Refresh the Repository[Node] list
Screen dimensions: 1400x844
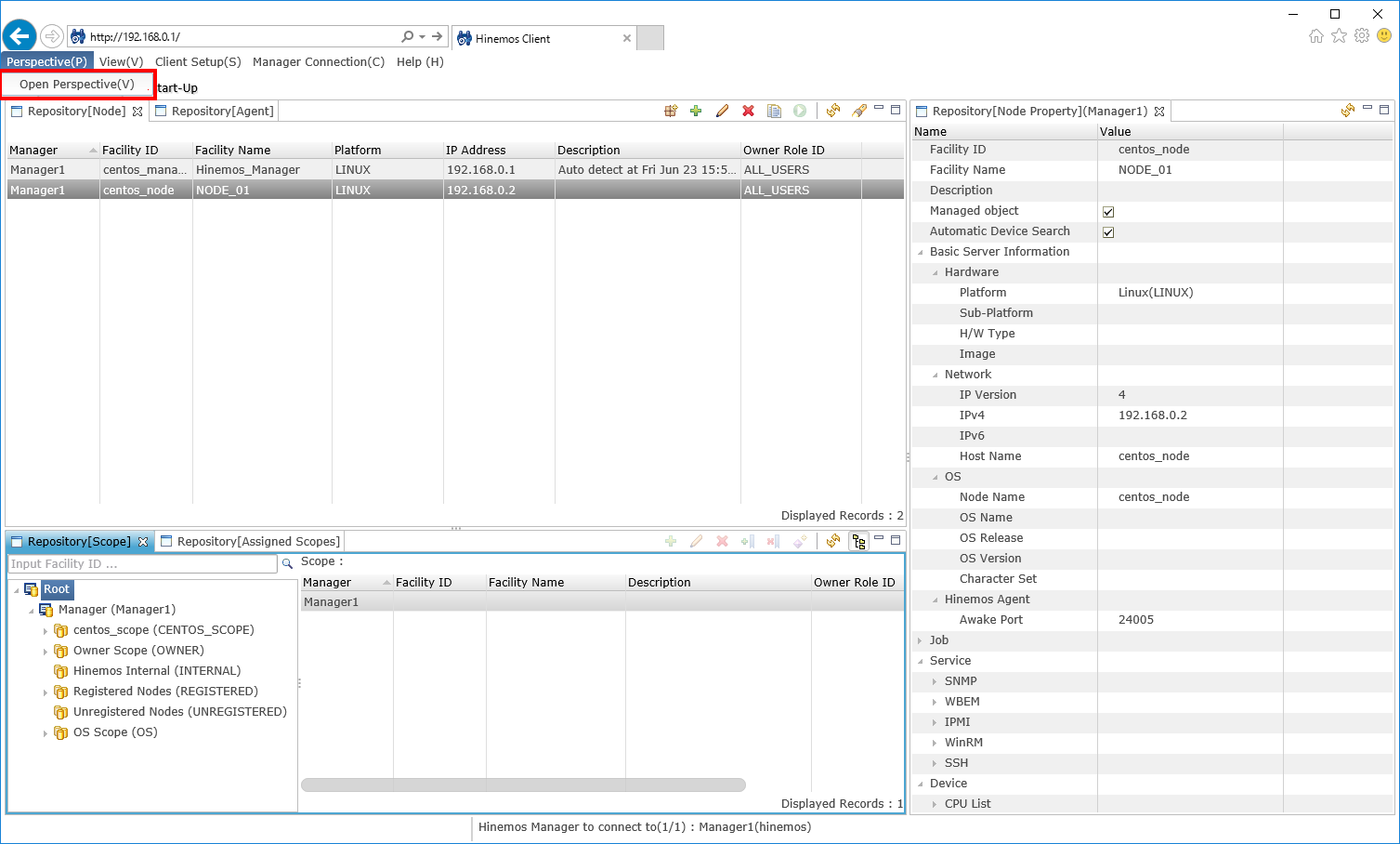(833, 111)
